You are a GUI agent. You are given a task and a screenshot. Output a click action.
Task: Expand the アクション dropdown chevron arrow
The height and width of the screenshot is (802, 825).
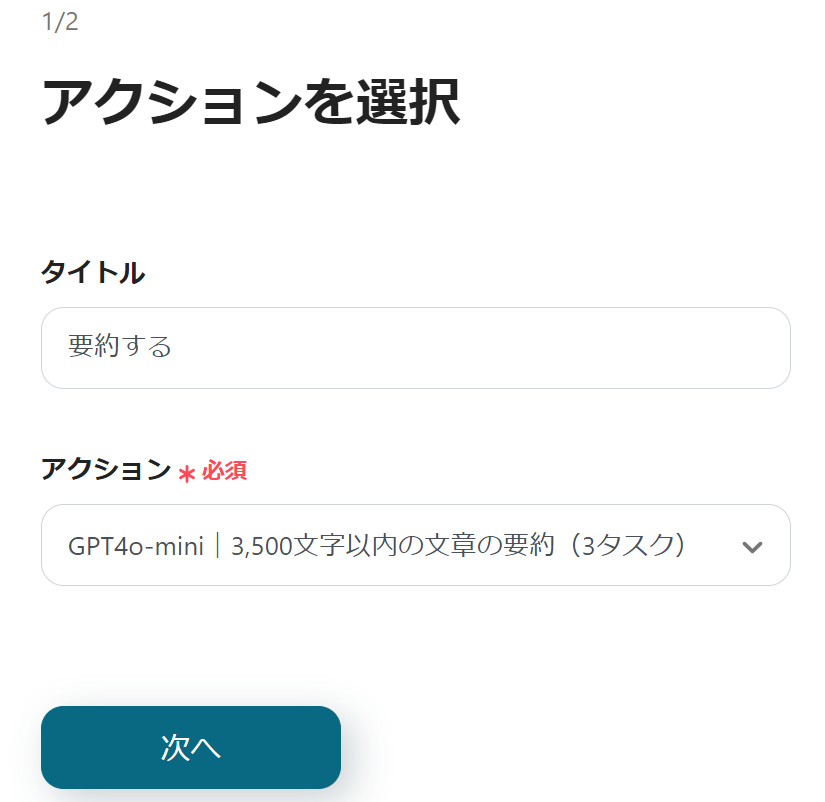tap(752, 546)
